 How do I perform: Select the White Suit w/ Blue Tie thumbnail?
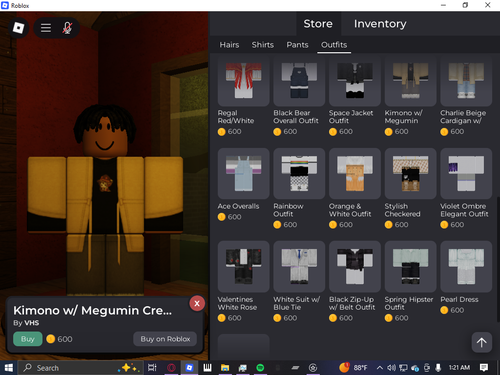(299, 267)
